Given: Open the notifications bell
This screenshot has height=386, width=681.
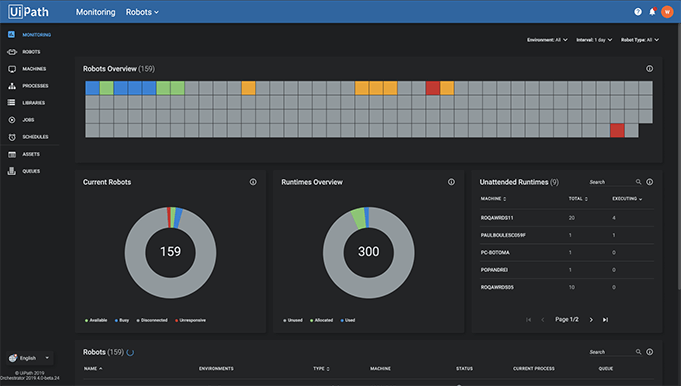Looking at the screenshot, I should (652, 12).
